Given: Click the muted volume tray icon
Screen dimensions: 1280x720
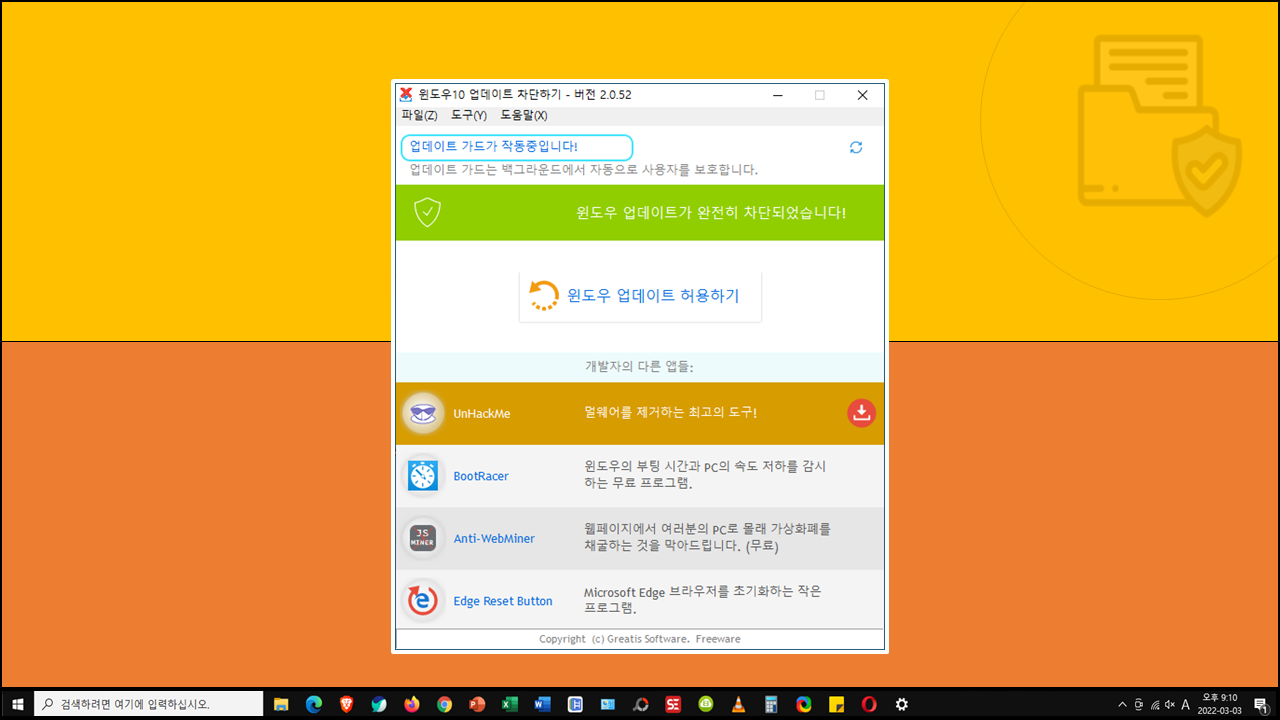Looking at the screenshot, I should [x=1170, y=704].
